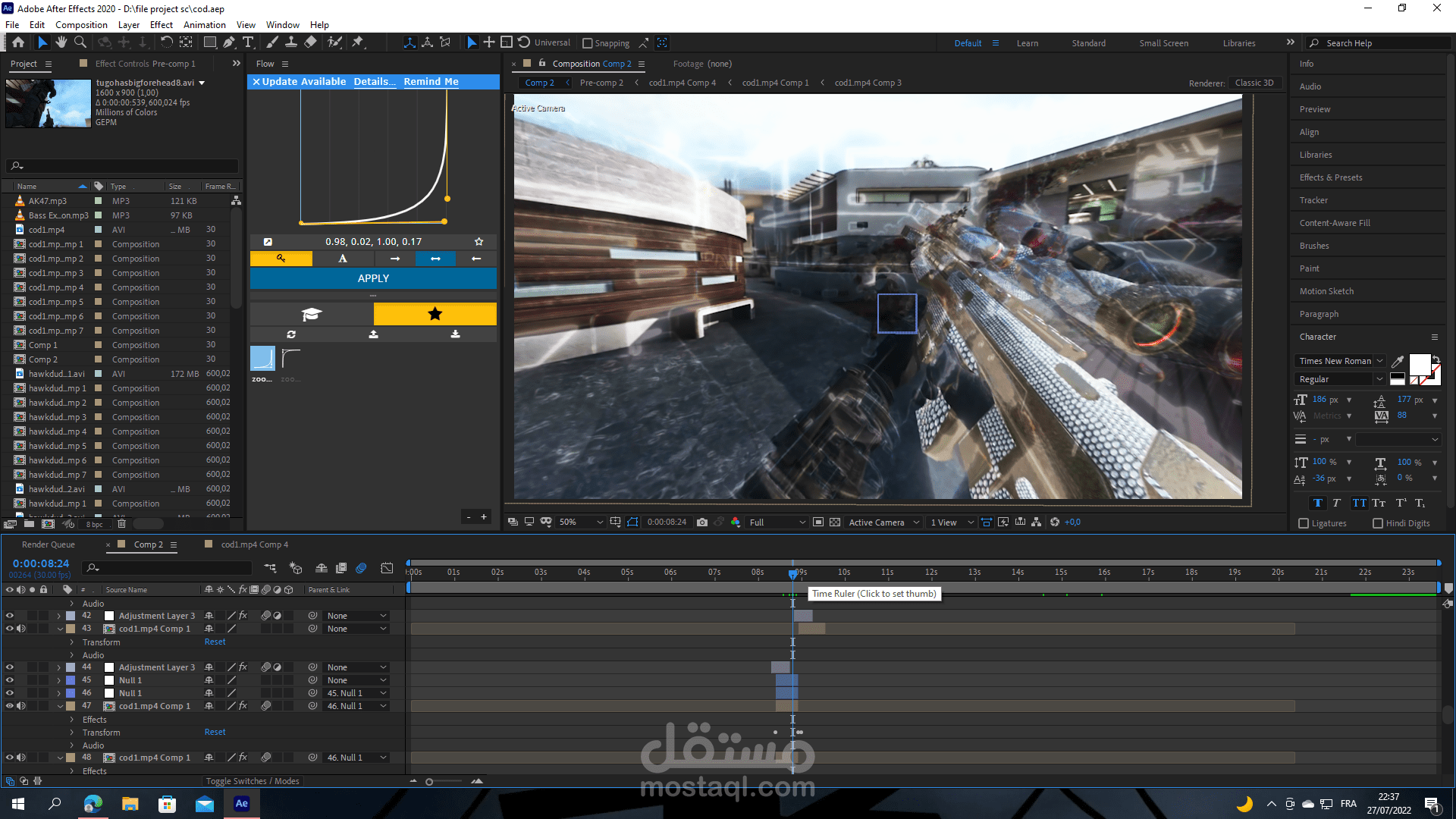
Task: Click the white fill color swatch
Action: [1419, 365]
